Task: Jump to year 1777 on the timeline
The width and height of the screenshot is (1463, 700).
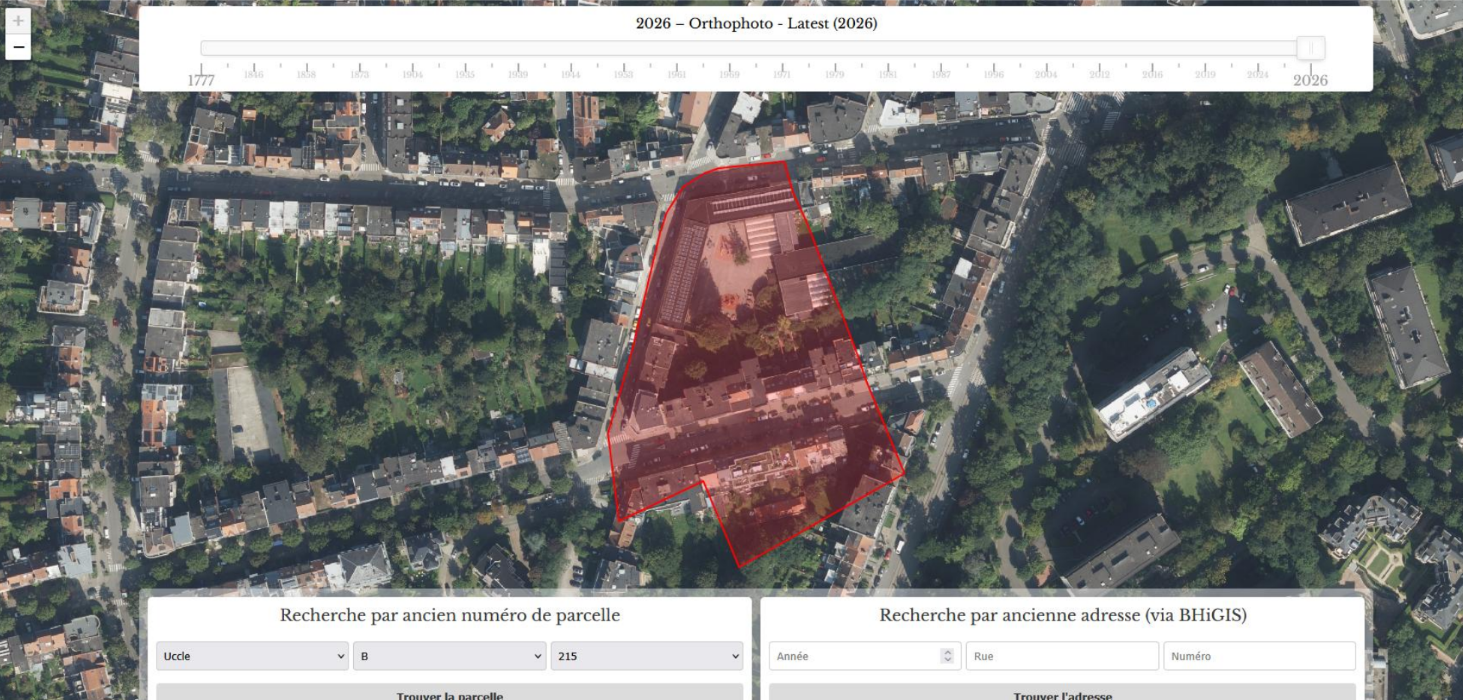Action: [202, 75]
